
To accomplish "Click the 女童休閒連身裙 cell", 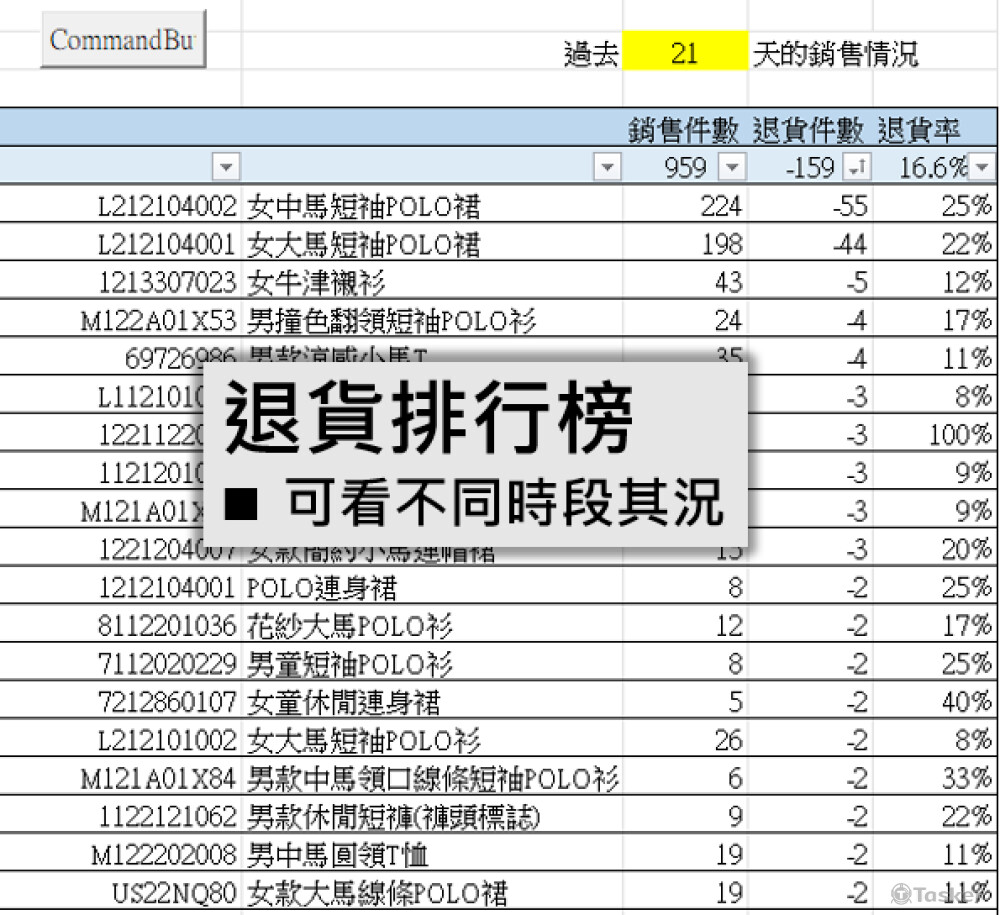I will (x=343, y=702).
